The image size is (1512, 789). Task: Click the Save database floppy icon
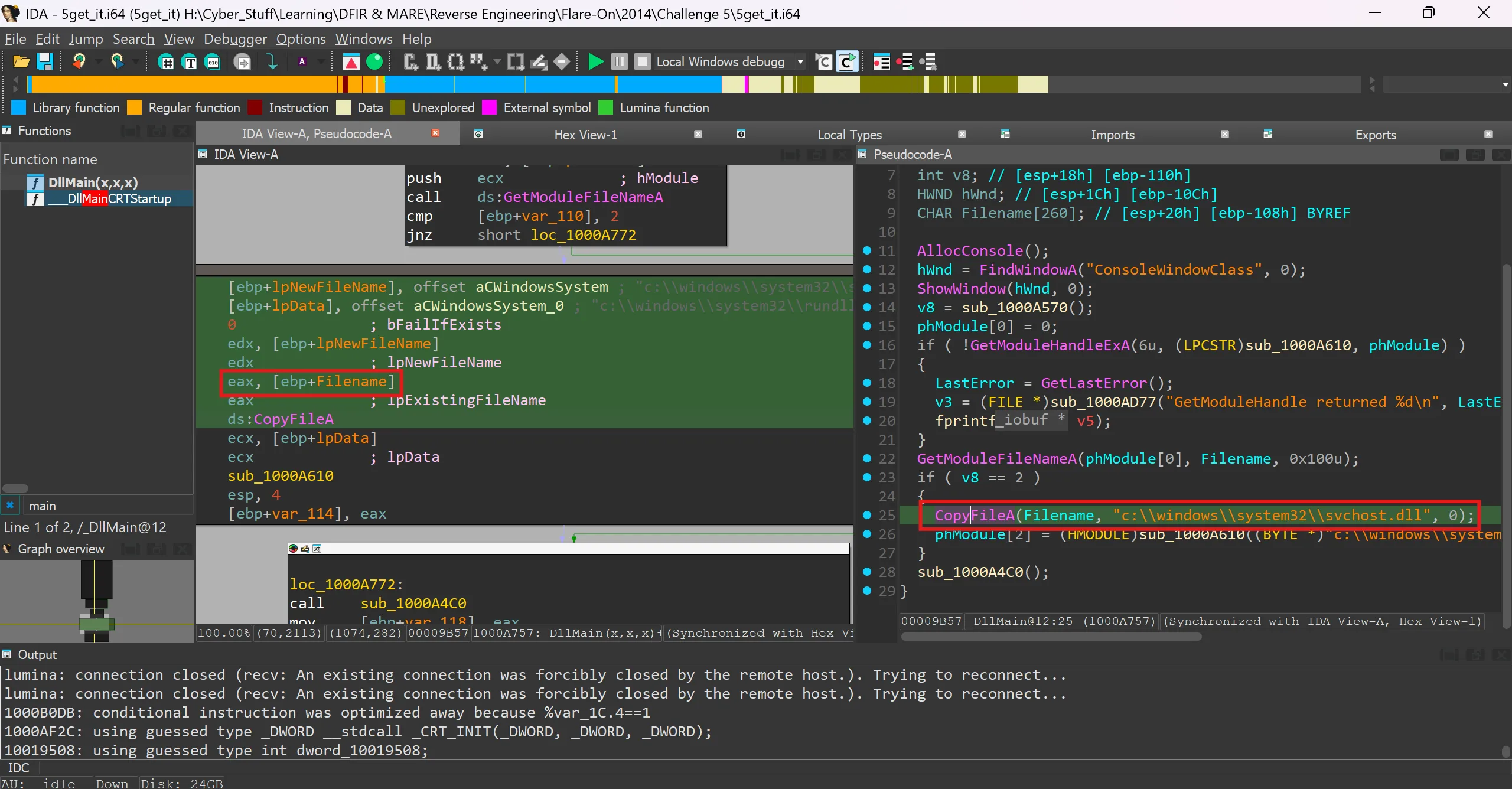pyautogui.click(x=45, y=61)
